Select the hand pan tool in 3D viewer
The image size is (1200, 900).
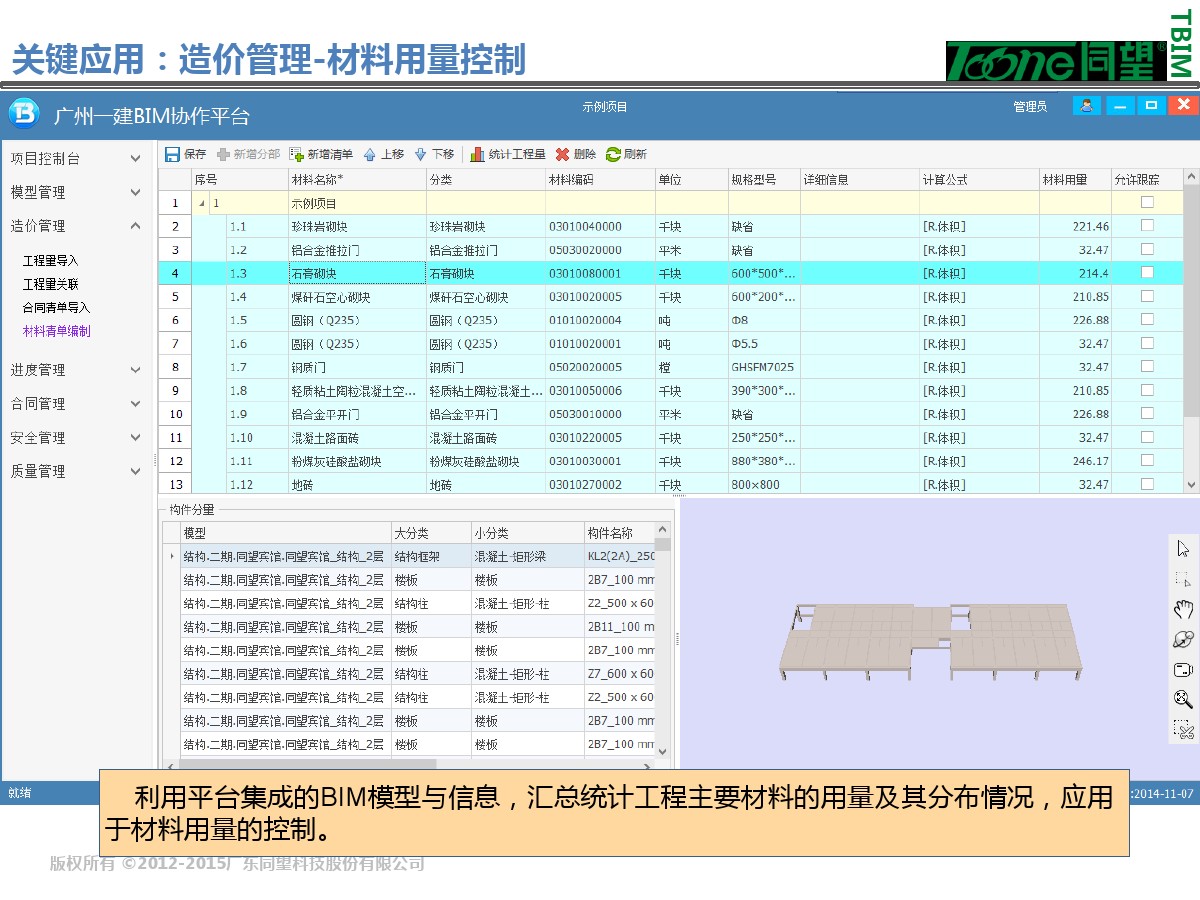[x=1183, y=609]
